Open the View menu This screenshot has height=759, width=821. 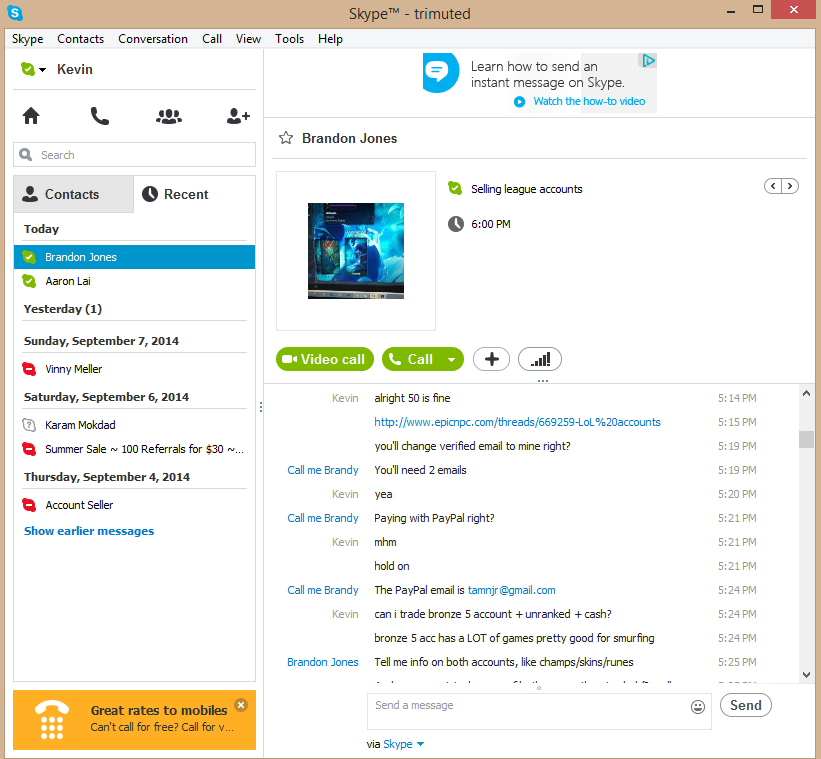pos(248,39)
